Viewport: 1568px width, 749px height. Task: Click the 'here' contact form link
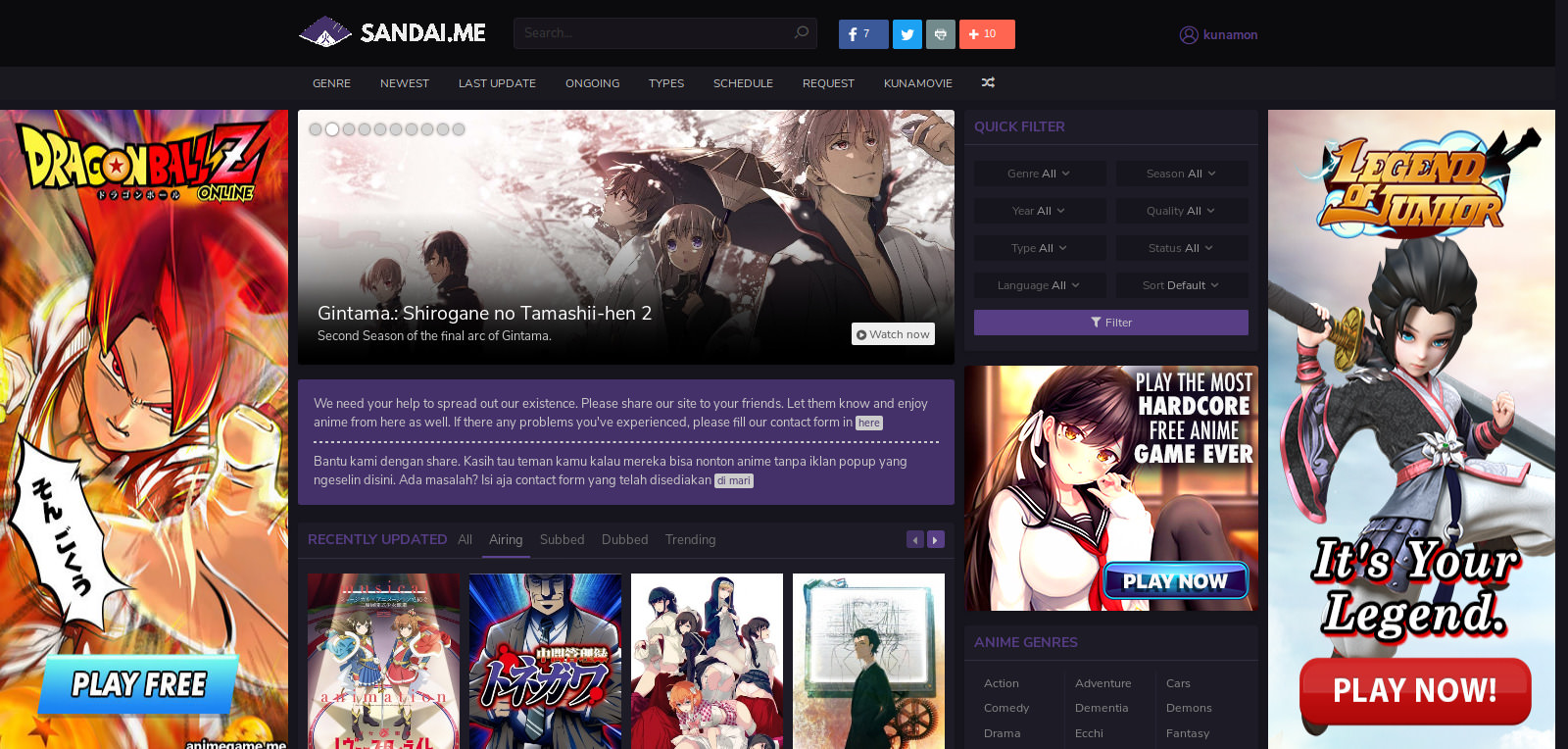(x=869, y=423)
